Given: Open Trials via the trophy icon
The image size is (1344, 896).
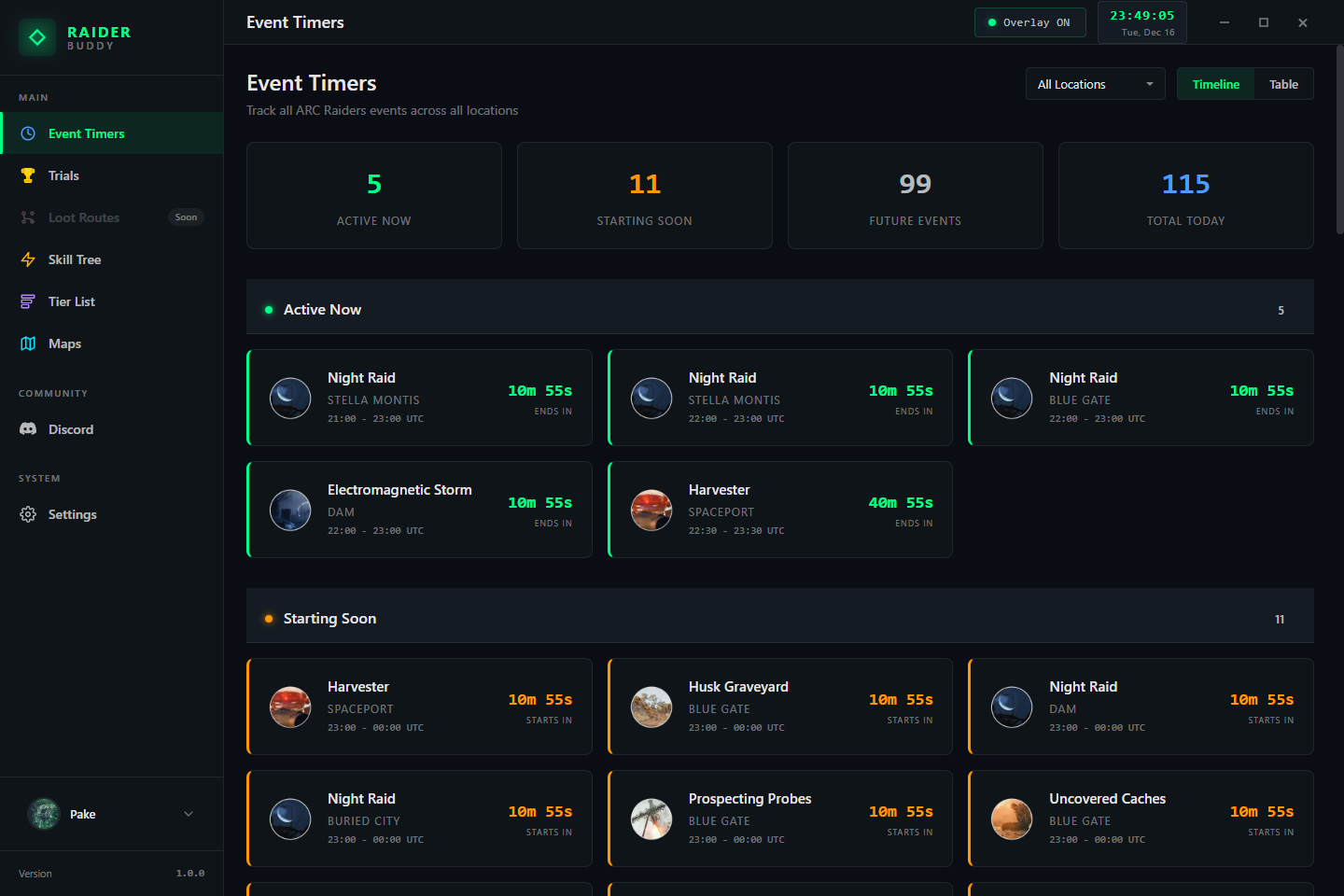Looking at the screenshot, I should (28, 175).
